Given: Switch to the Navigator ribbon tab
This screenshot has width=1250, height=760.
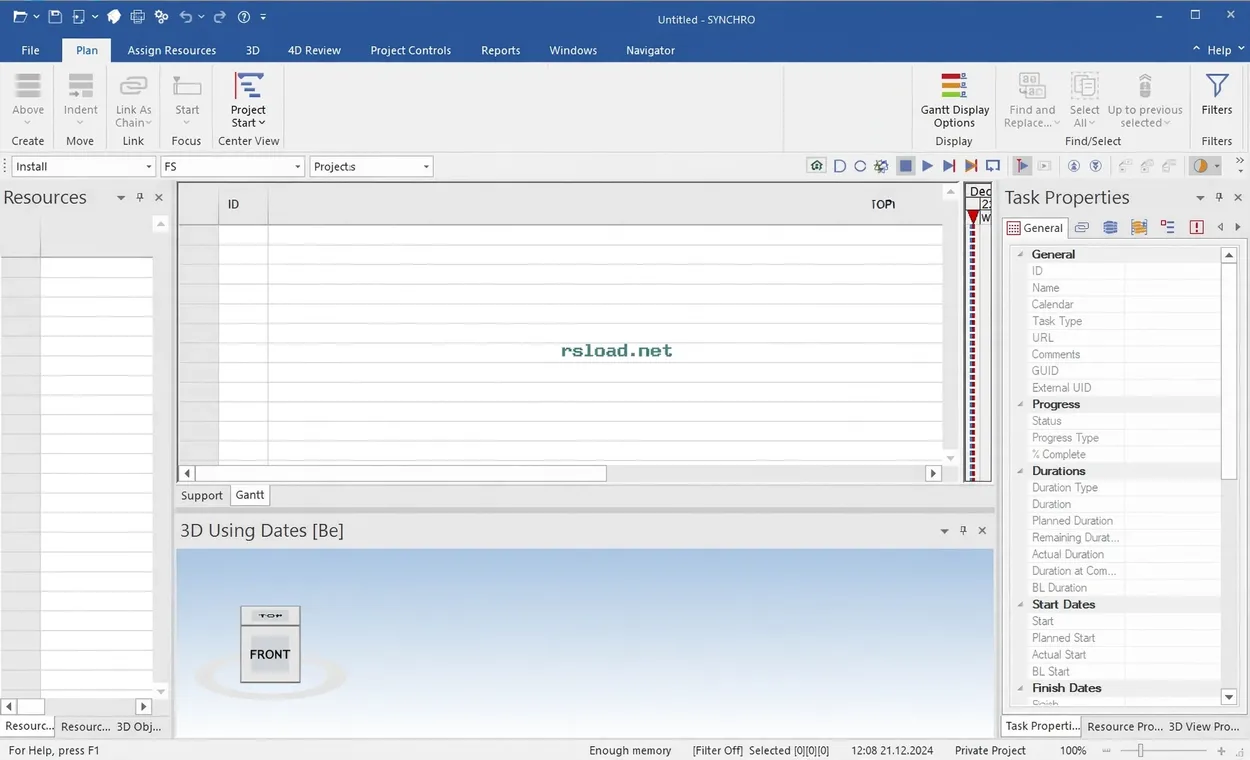Looking at the screenshot, I should pyautogui.click(x=651, y=50).
